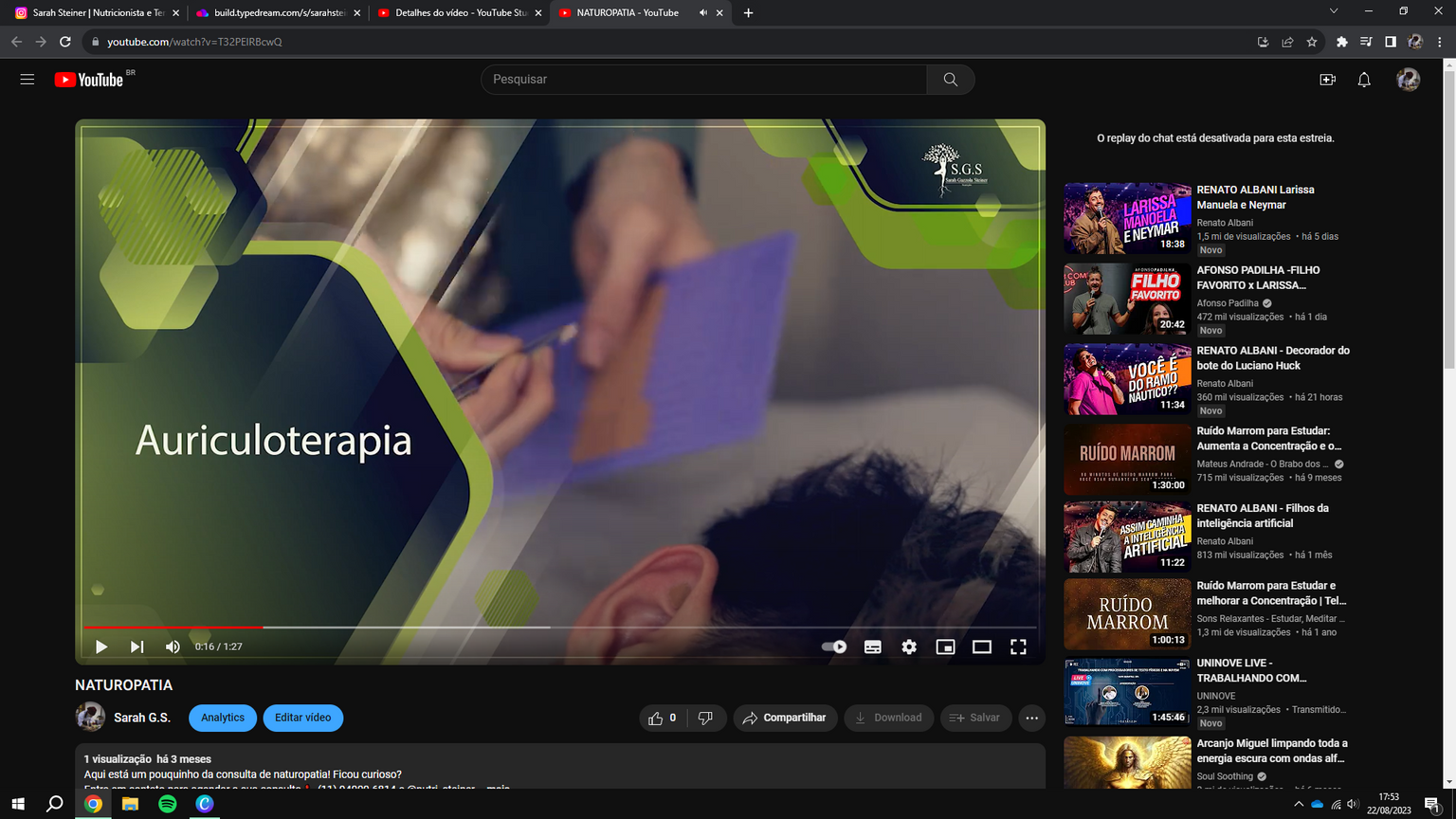Enter full screen mode
This screenshot has width=1456, height=819.
[x=1018, y=646]
